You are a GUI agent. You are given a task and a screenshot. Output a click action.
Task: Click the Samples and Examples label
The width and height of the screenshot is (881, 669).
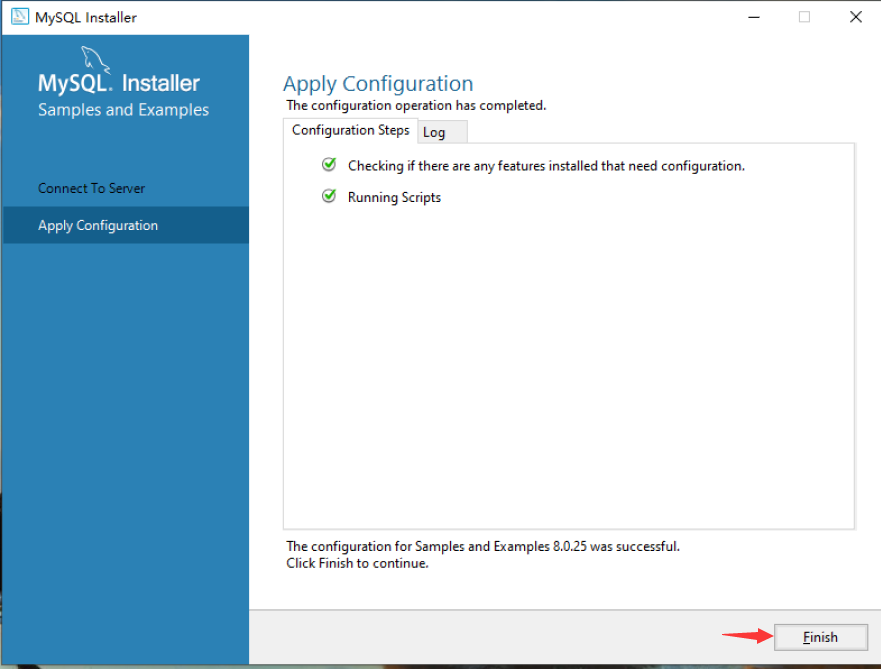[122, 110]
